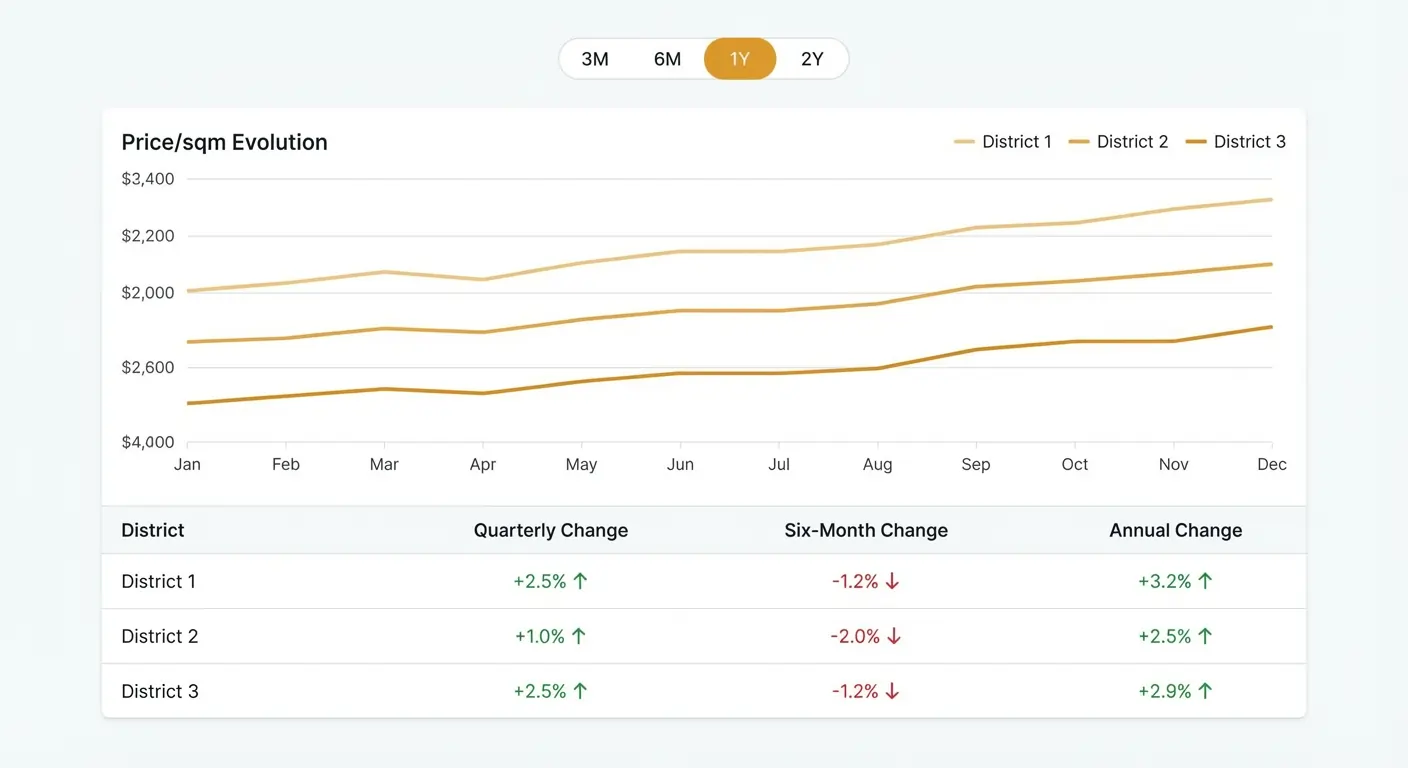Click the Quarterly Change column header
Viewport: 1408px width, 768px height.
coord(550,530)
